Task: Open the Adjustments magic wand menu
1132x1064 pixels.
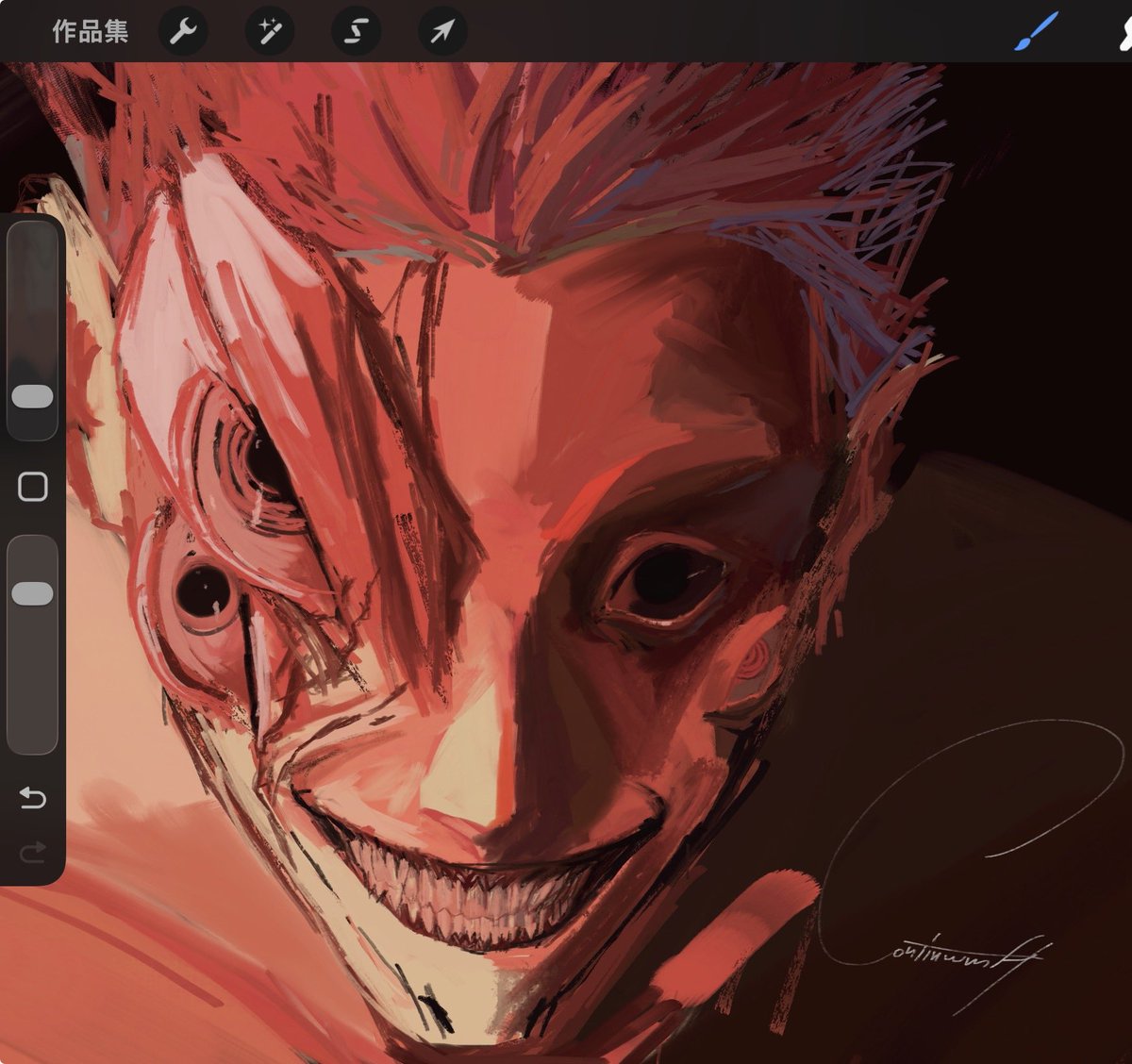Action: click(x=270, y=32)
